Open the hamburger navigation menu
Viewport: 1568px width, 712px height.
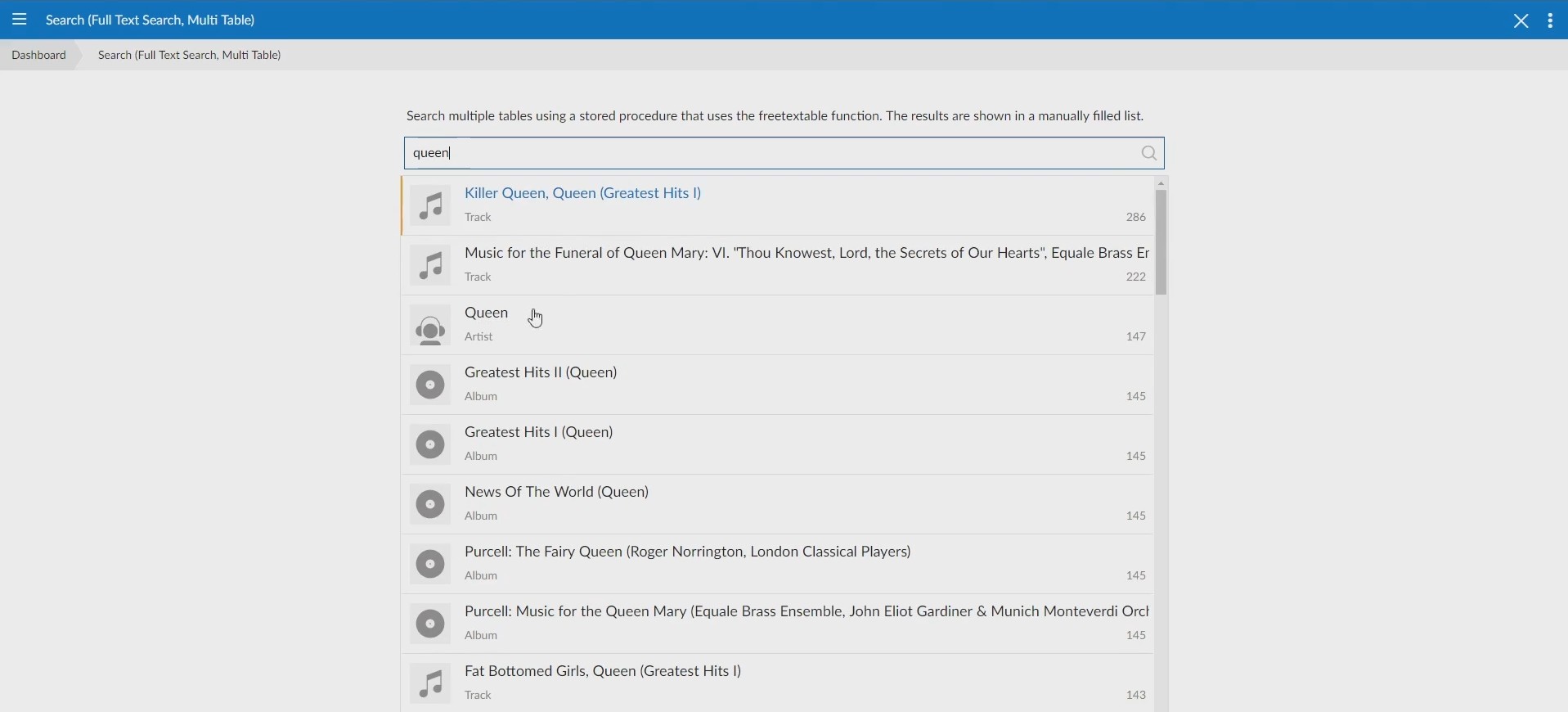20,20
